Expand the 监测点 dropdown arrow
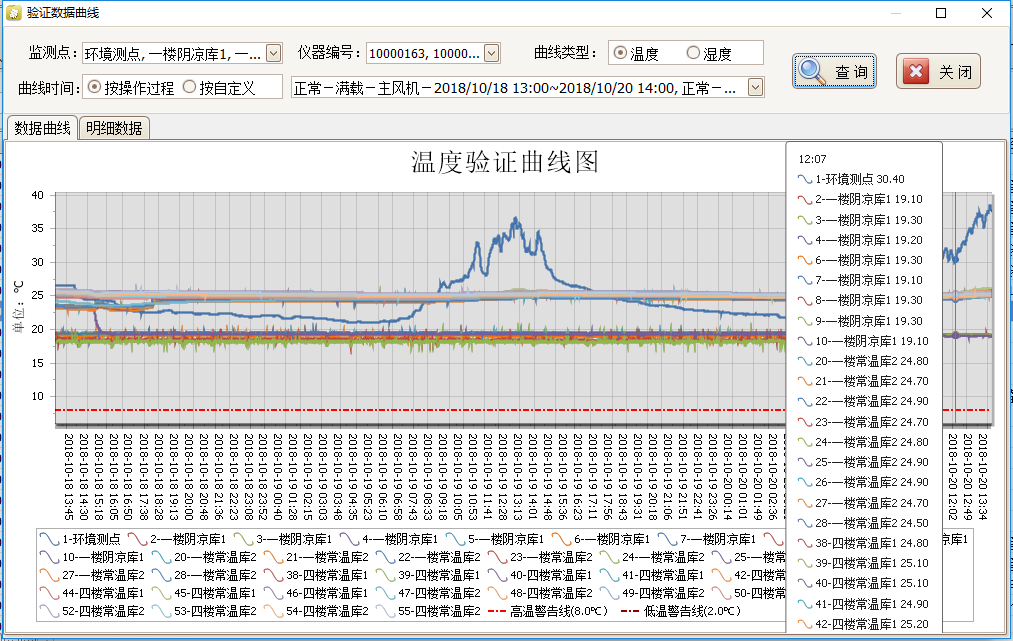The width and height of the screenshot is (1013, 641). (x=274, y=53)
